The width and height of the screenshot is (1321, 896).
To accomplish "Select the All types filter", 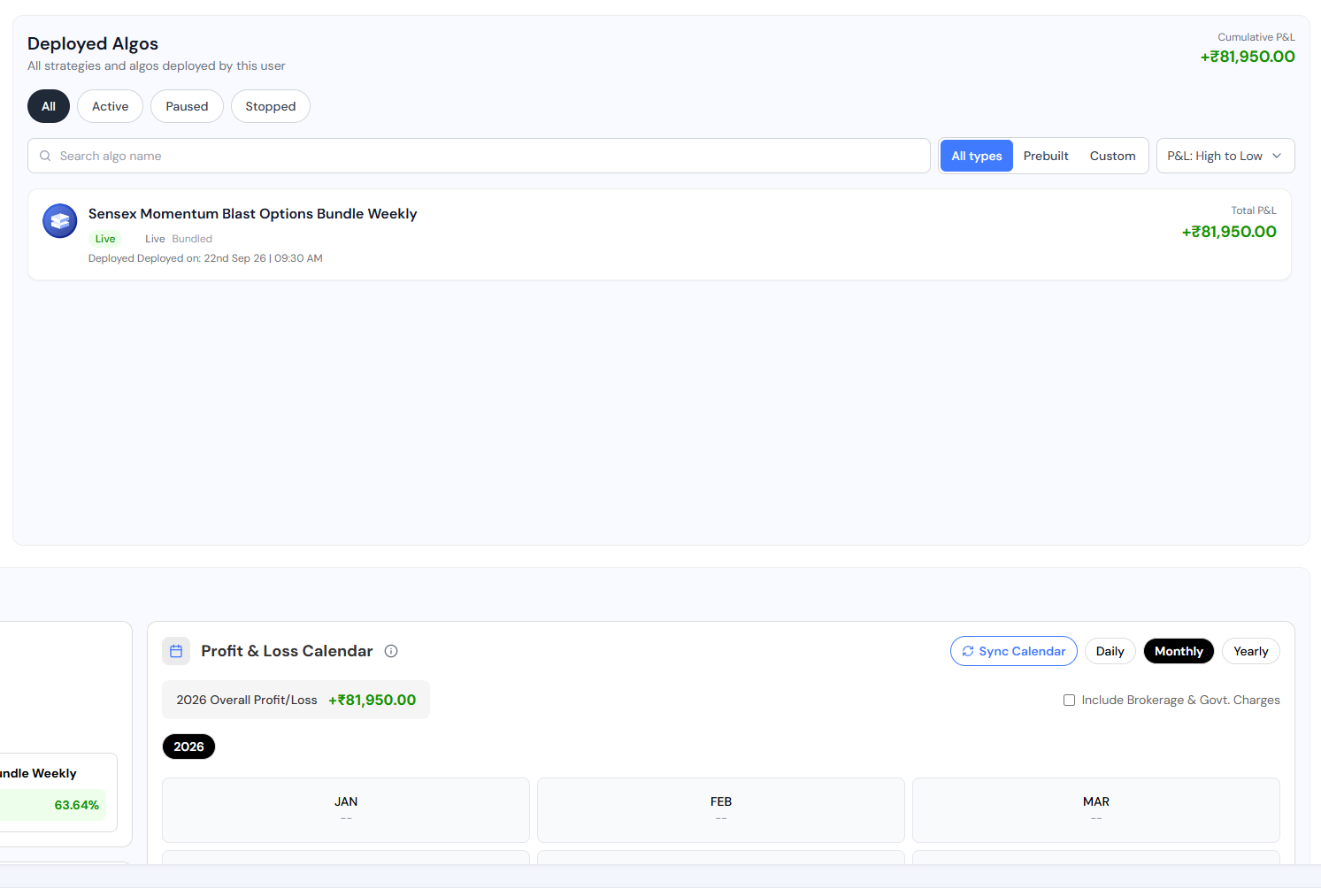I will tap(977, 156).
